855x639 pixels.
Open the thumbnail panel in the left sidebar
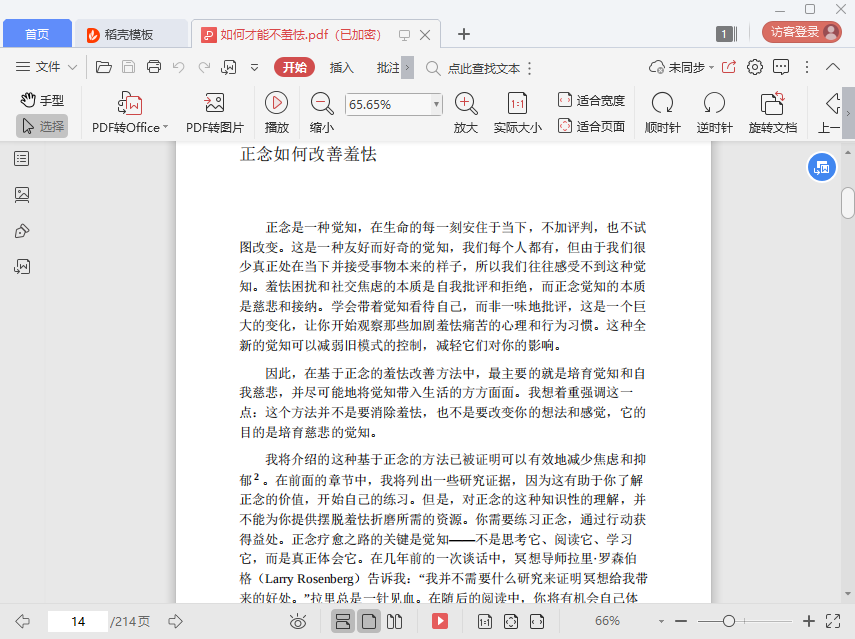[x=22, y=195]
